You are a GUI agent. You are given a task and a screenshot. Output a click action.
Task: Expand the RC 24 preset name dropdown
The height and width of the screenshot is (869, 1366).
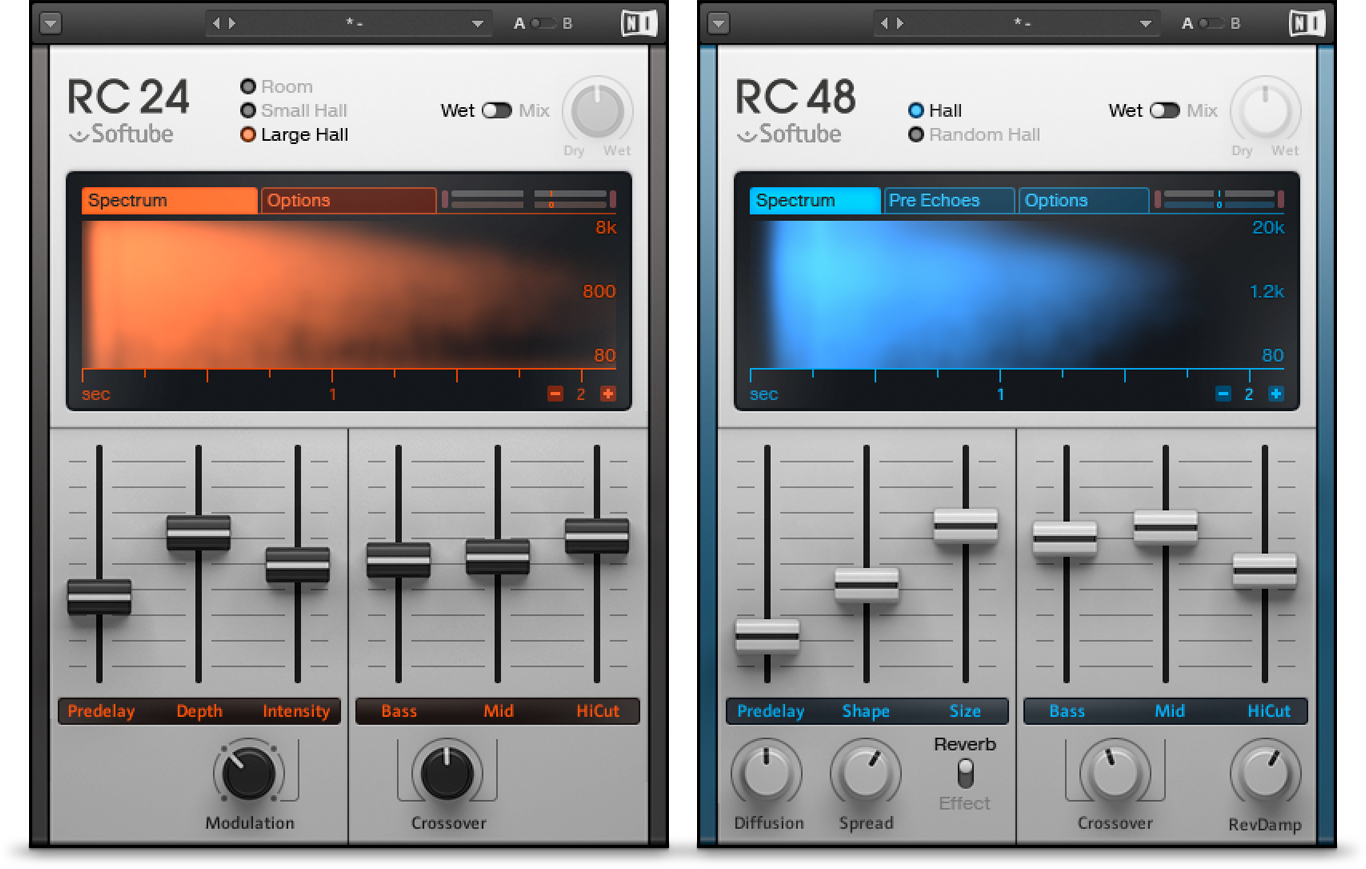click(x=478, y=23)
